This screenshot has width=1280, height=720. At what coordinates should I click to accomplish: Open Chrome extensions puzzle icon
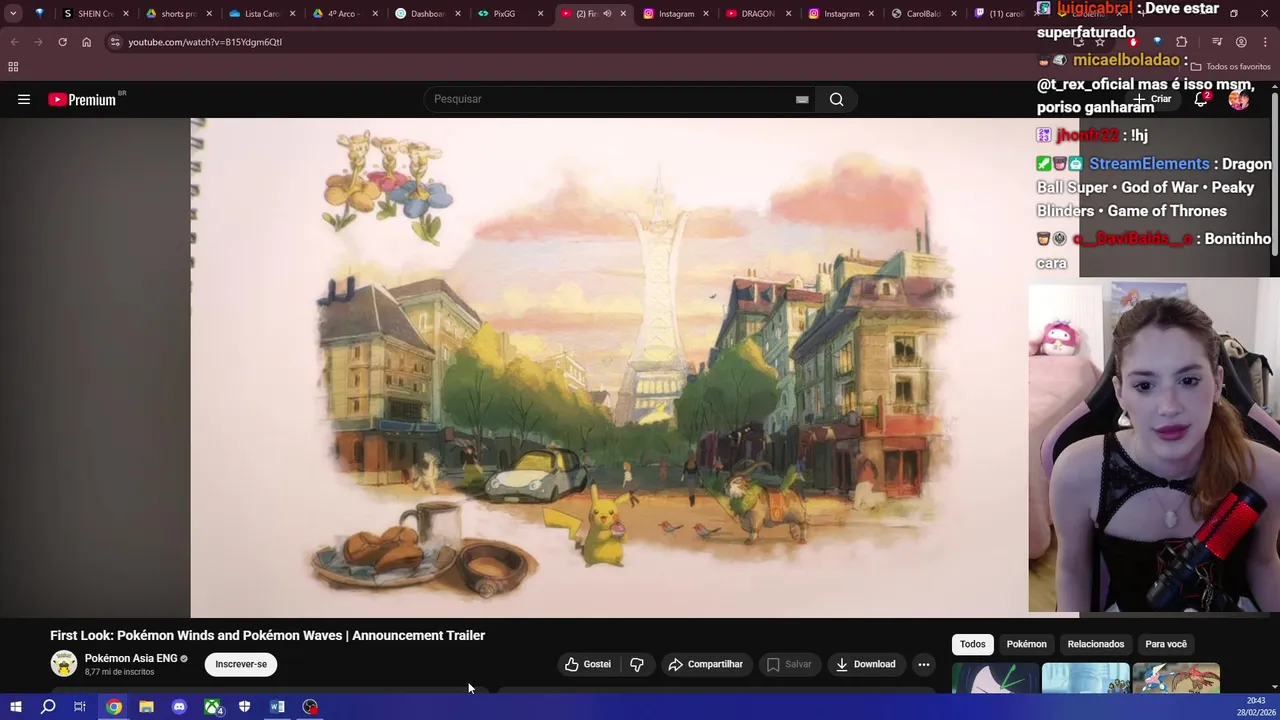click(x=1181, y=42)
